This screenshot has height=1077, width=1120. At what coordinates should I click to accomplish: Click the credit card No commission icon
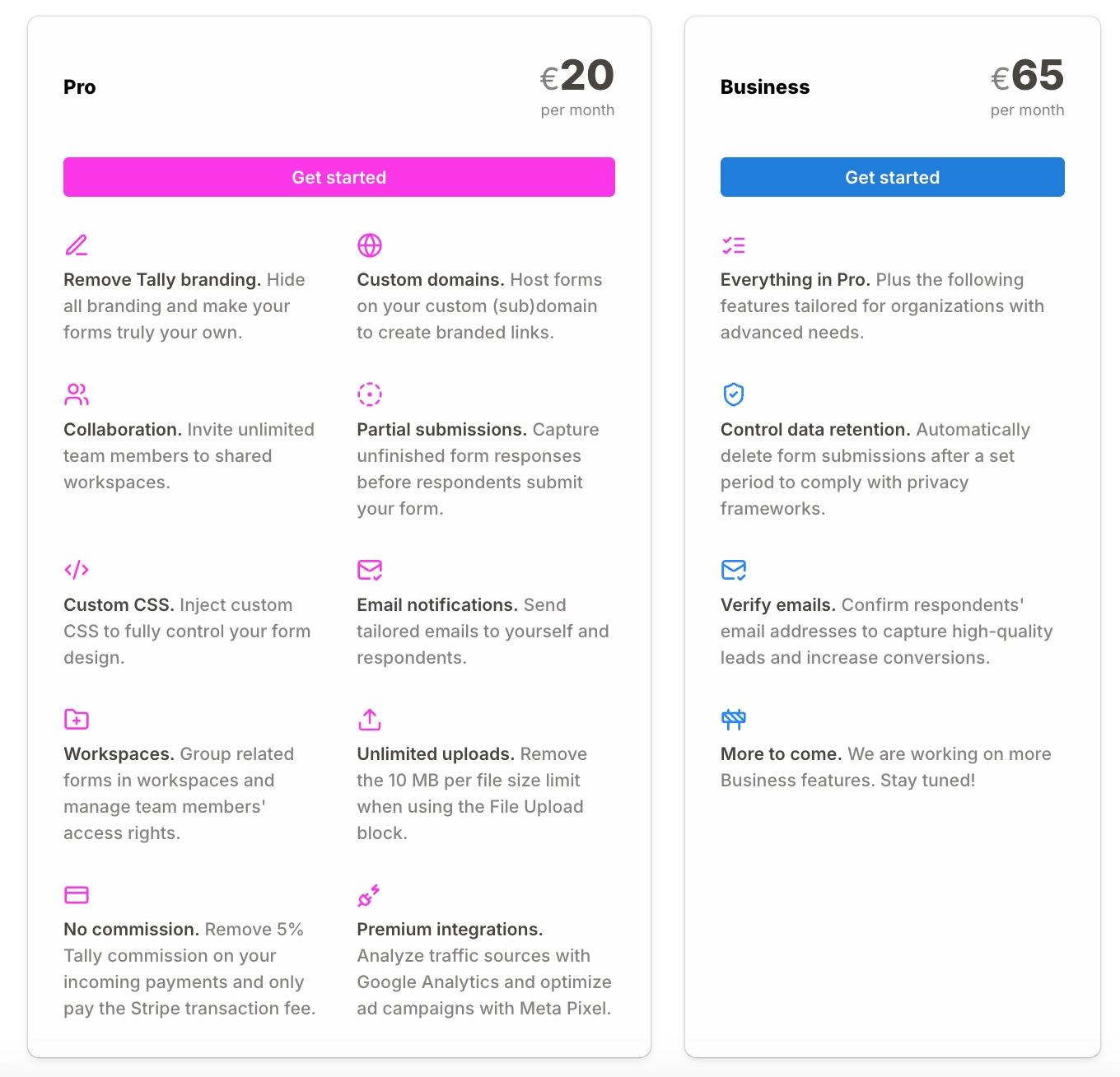pos(77,894)
